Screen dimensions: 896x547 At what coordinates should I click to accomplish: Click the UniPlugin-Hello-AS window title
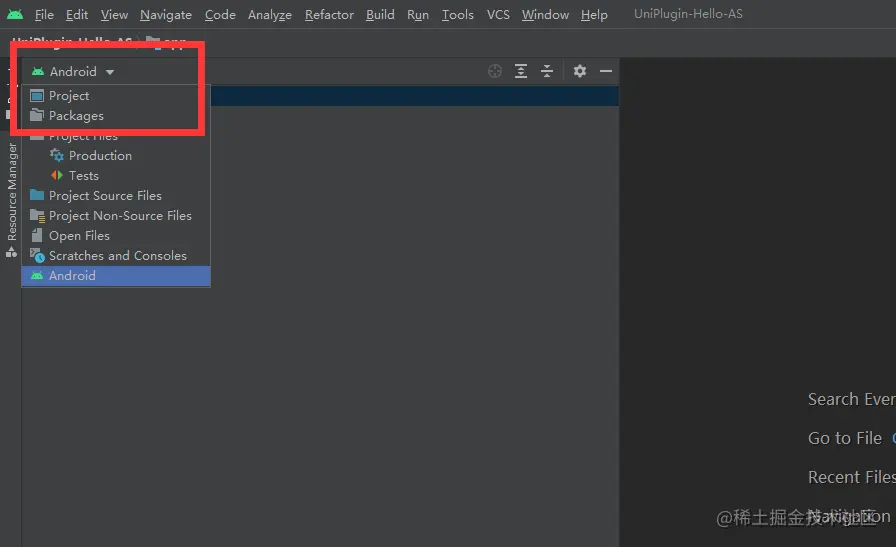[x=688, y=14]
